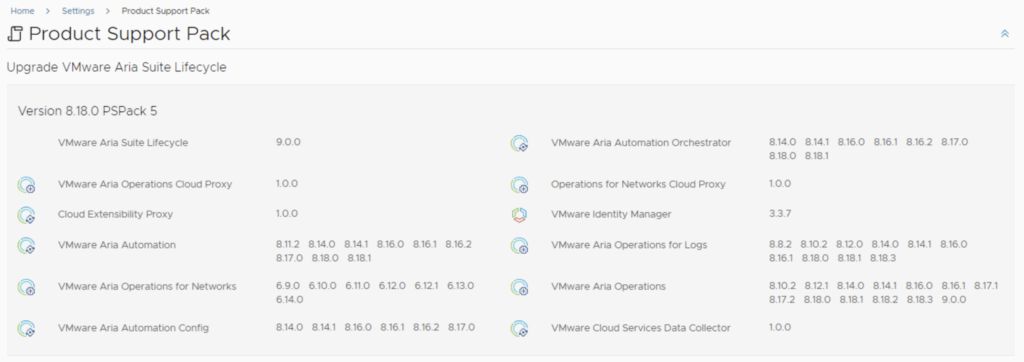This screenshot has height=362, width=1024.
Task: Click the VMware Identity Manager 3.3.7 version
Action: pos(780,214)
